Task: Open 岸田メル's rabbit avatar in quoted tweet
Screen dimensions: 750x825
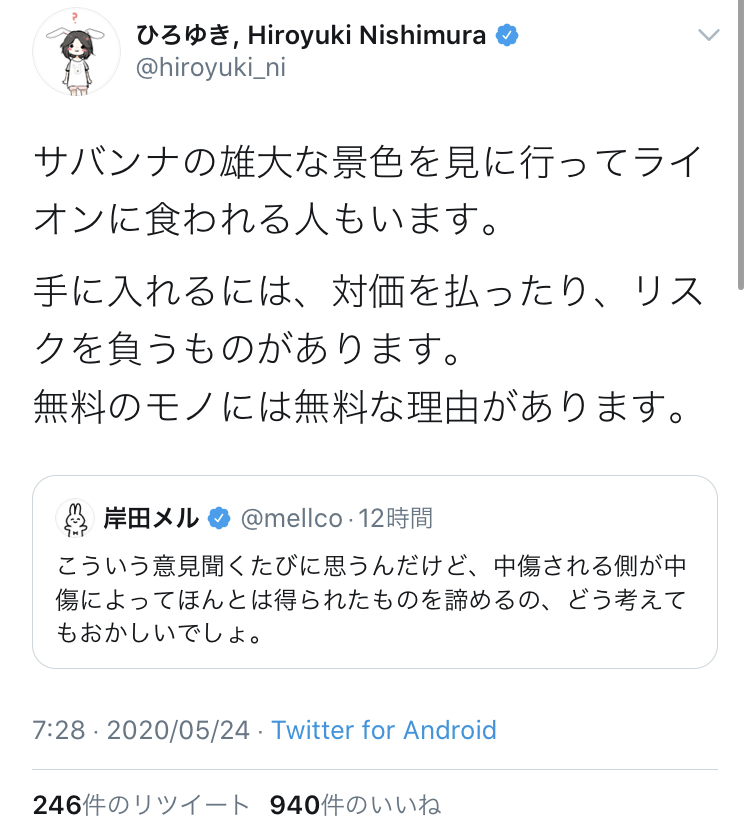Action: coord(75,518)
